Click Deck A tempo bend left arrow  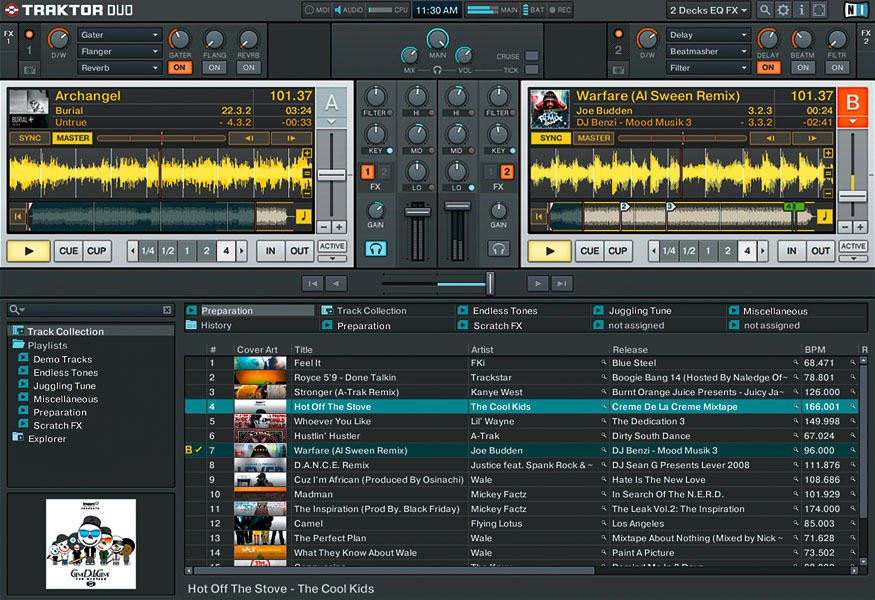[249, 138]
